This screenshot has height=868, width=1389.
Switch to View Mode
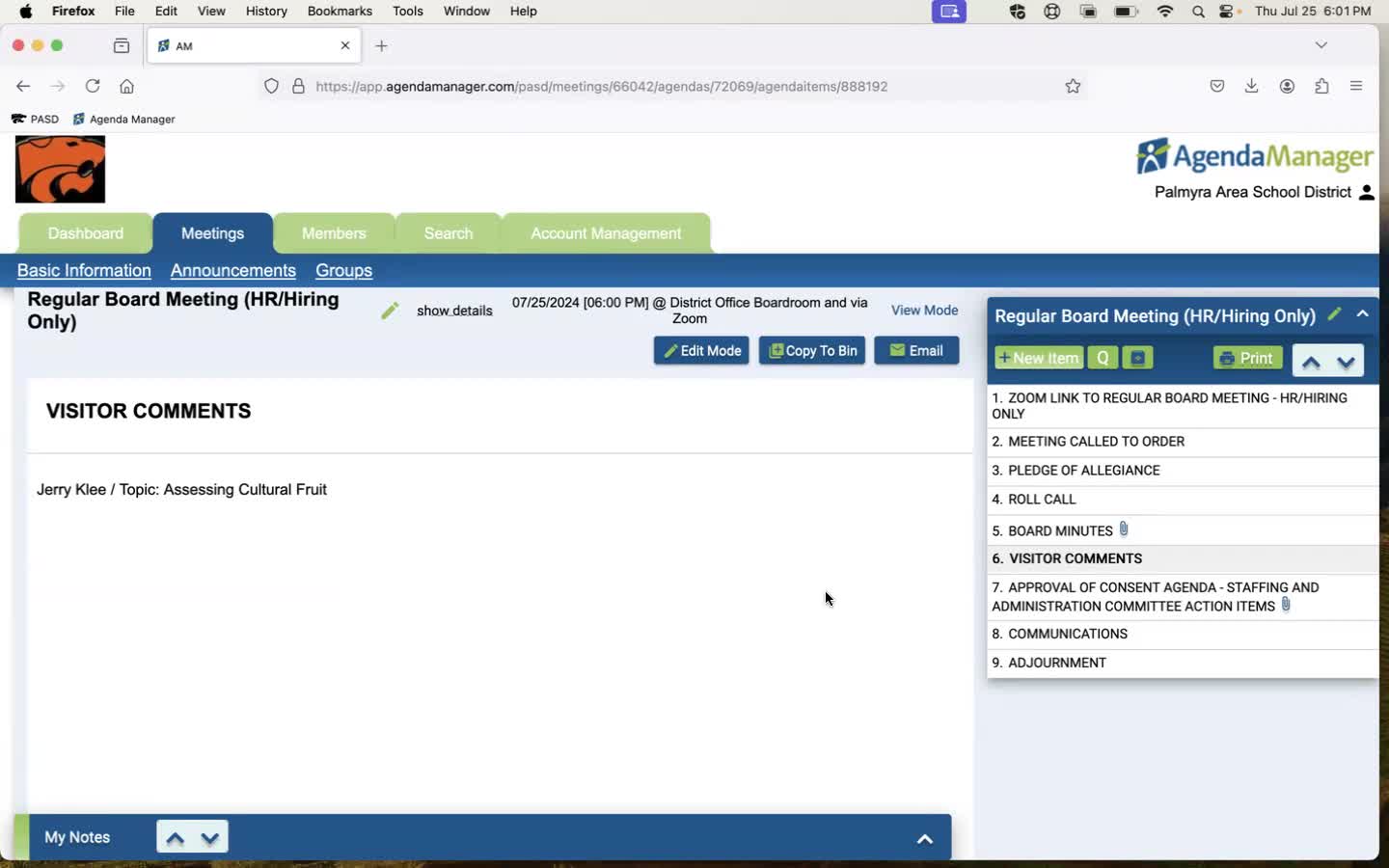(924, 311)
